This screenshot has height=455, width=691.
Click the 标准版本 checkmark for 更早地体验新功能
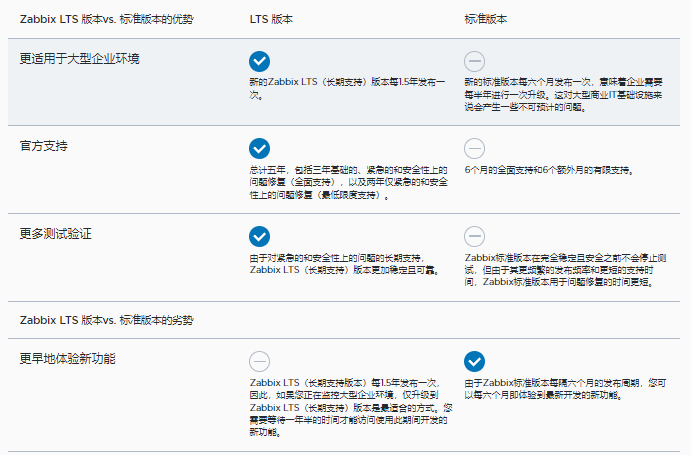[x=475, y=361]
